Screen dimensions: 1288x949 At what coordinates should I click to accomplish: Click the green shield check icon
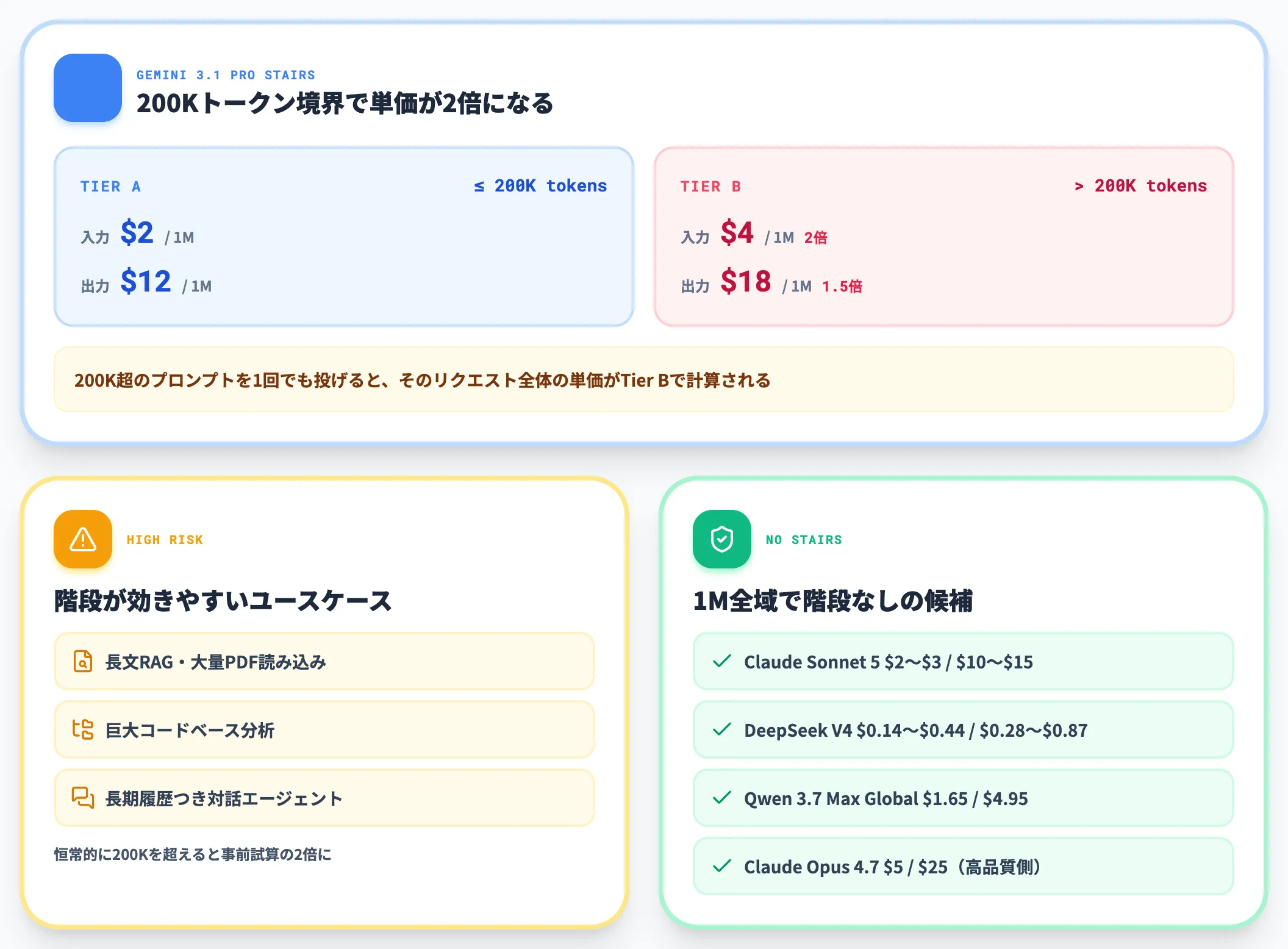coord(722,539)
